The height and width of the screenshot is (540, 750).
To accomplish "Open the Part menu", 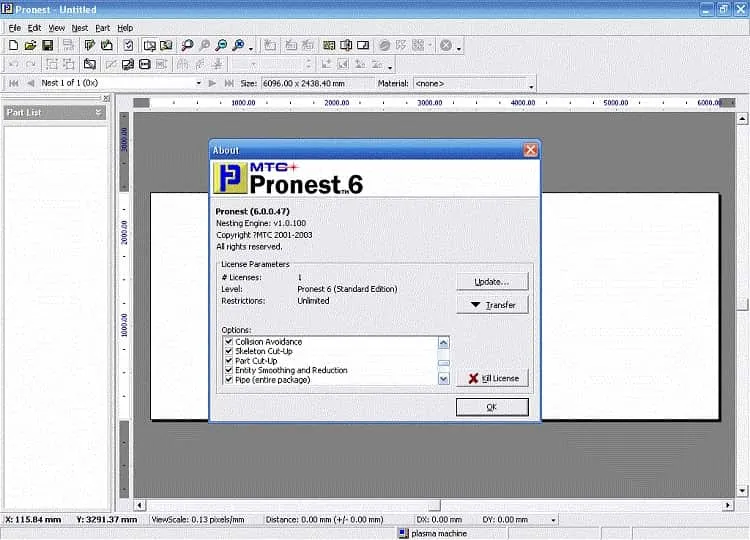I will pyautogui.click(x=102, y=28).
